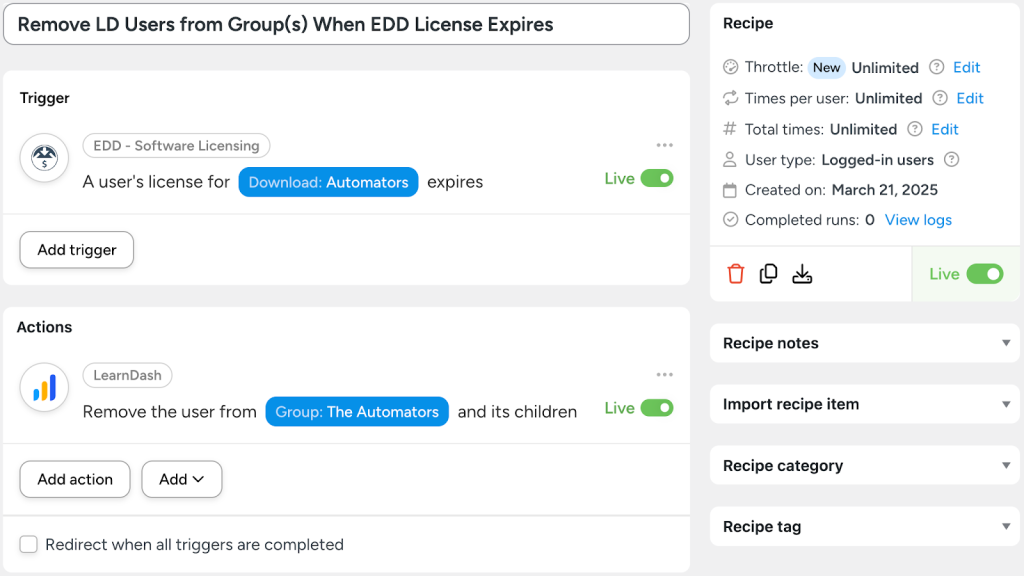Open the Add dropdown next to Add action

[181, 479]
